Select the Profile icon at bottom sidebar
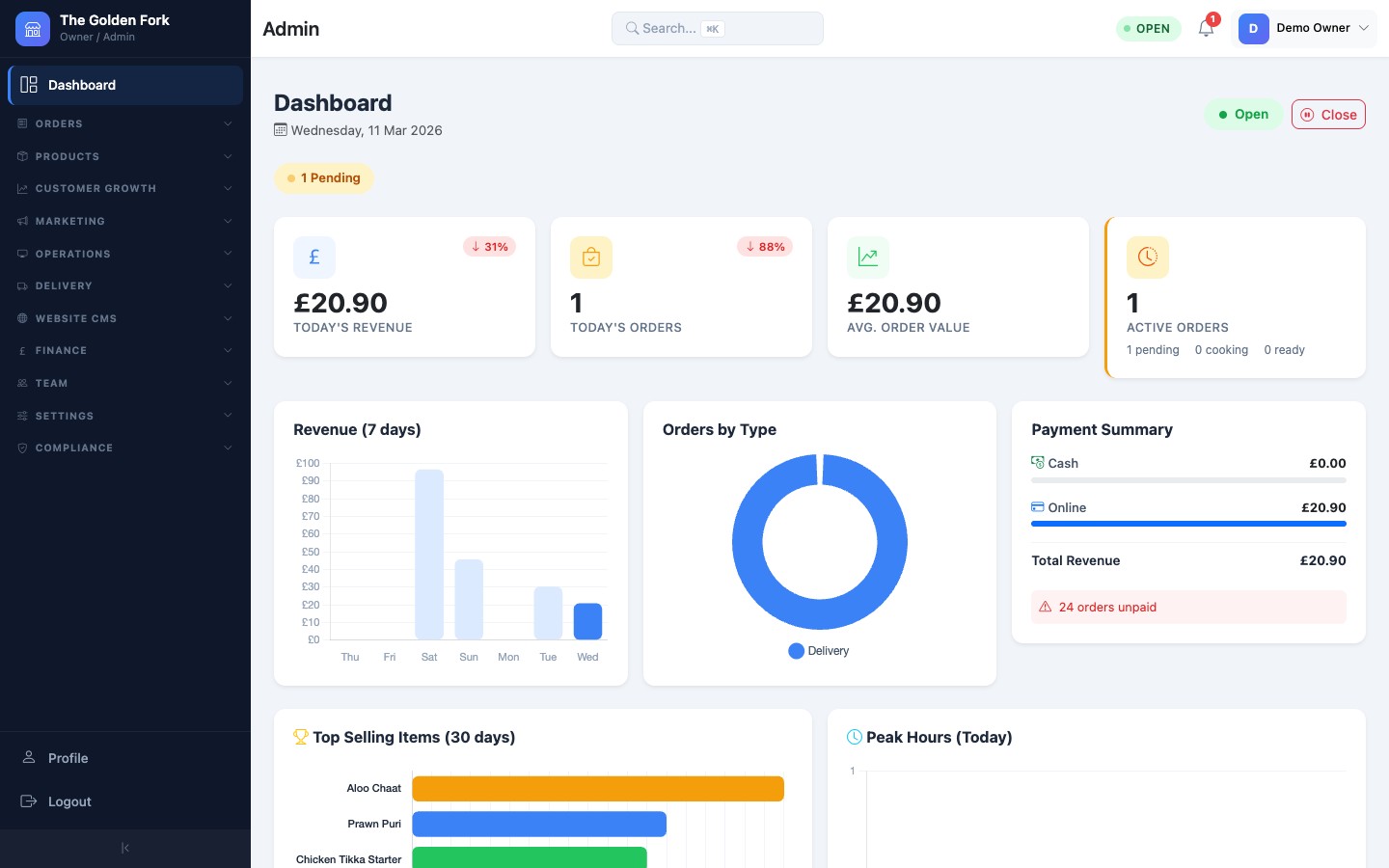 [29, 758]
